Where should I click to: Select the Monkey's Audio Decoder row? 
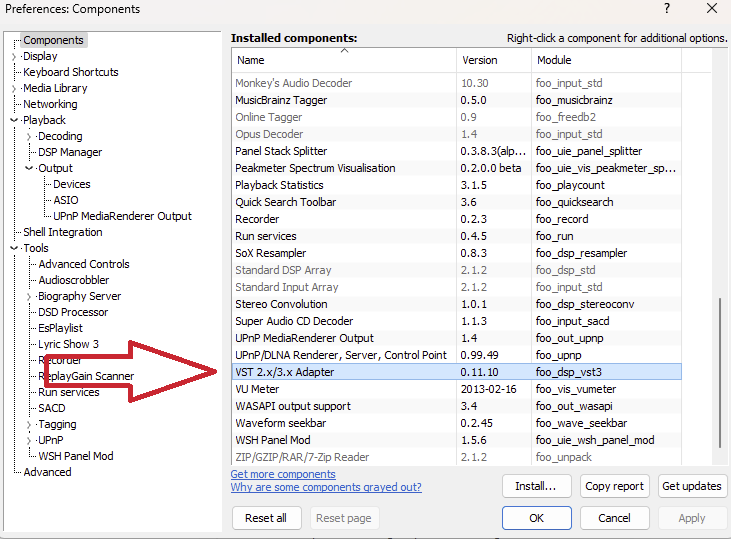(x=456, y=83)
